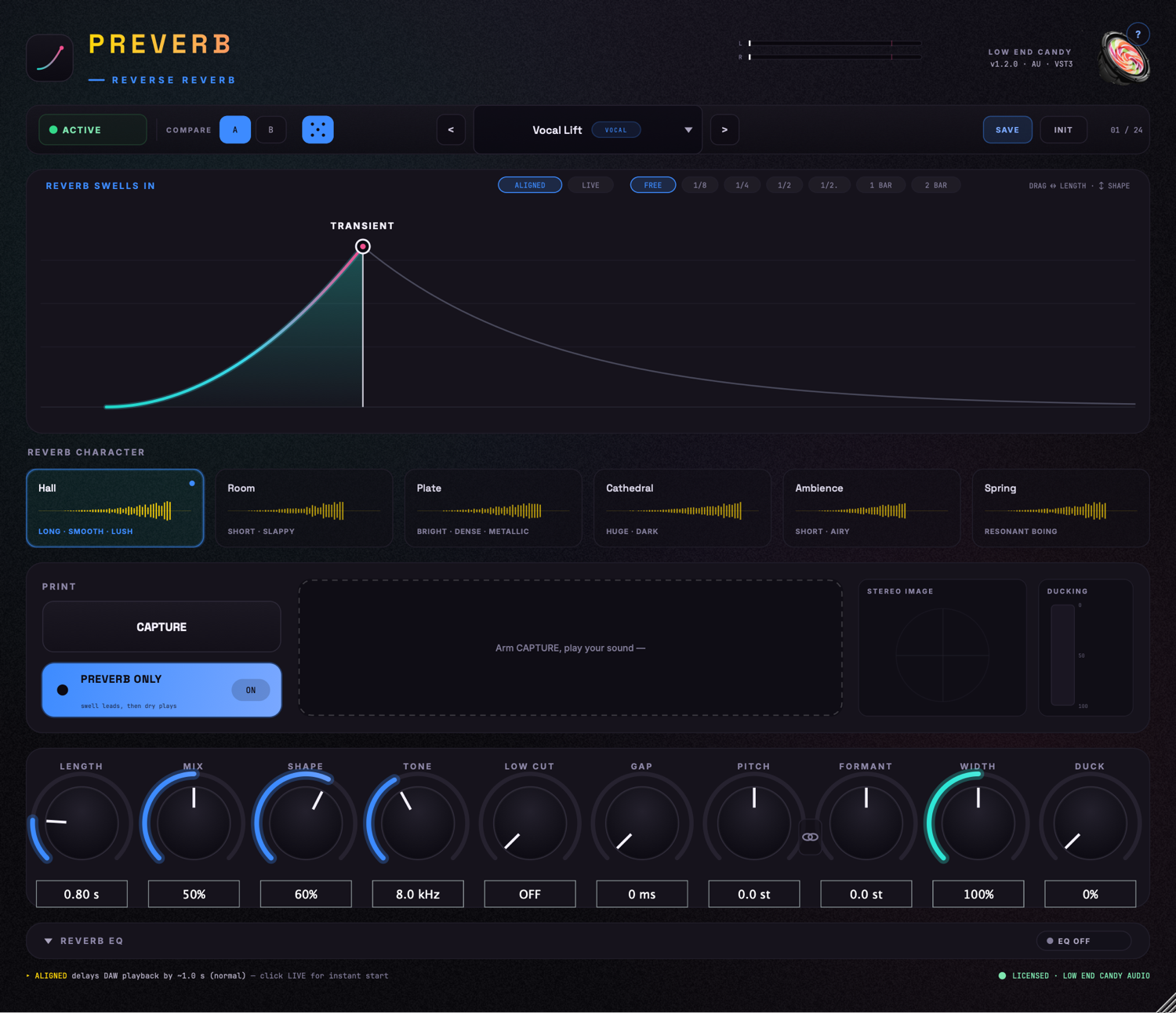Click the resize grip in window corner
Screen dimensions: 1176x1013
1166,1003
